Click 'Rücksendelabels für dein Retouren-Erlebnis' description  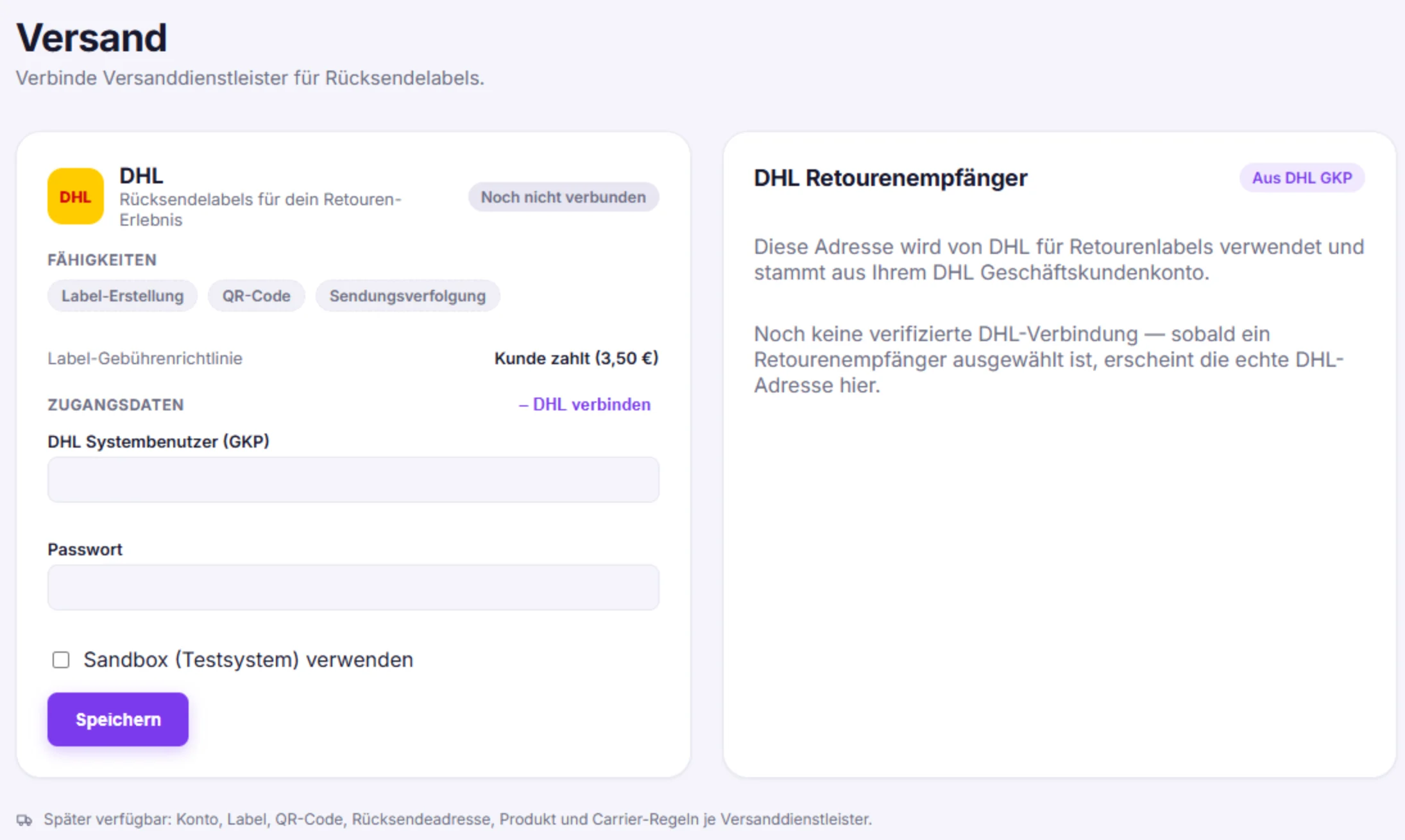(x=260, y=210)
